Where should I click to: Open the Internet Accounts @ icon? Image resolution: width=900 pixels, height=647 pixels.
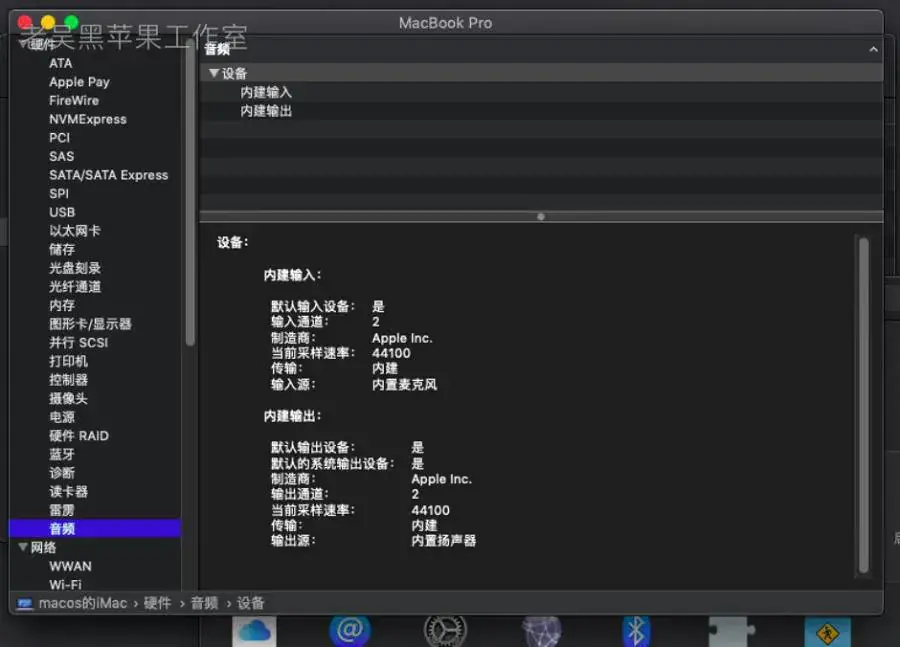(x=350, y=631)
